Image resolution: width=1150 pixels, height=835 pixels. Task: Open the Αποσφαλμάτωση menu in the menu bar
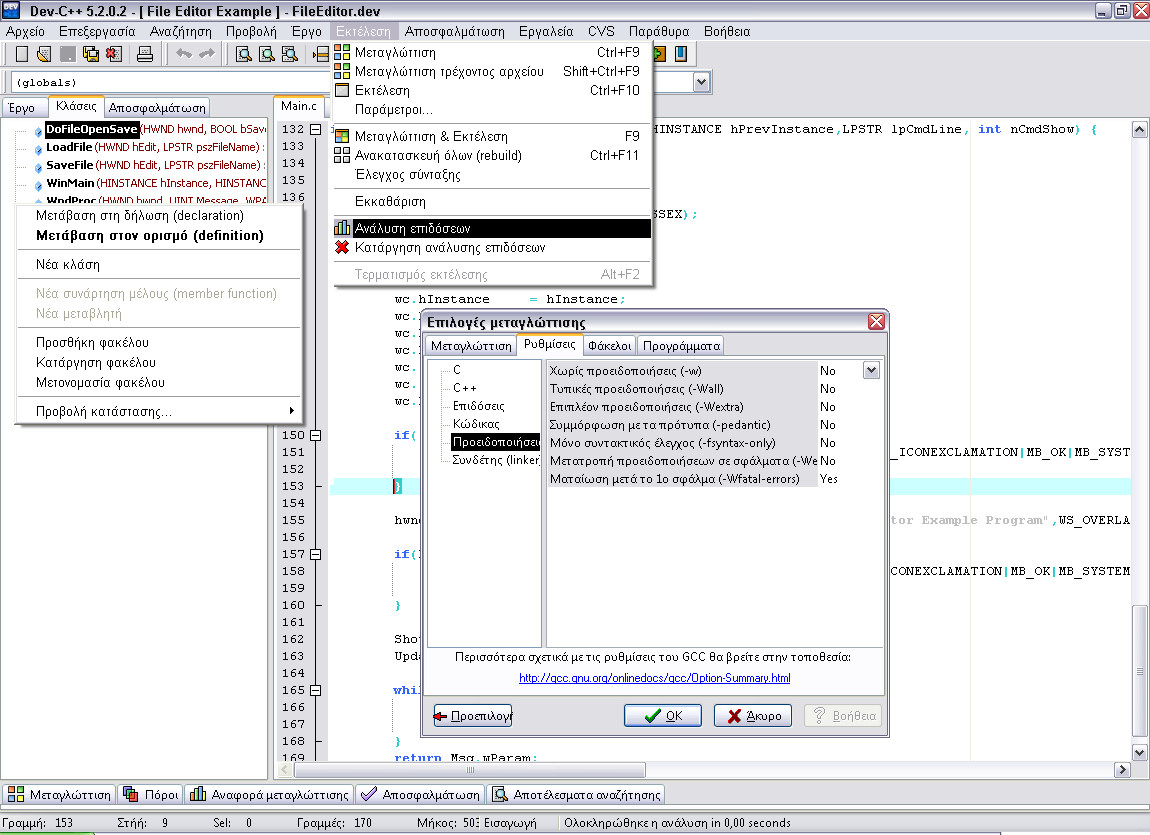(x=455, y=32)
